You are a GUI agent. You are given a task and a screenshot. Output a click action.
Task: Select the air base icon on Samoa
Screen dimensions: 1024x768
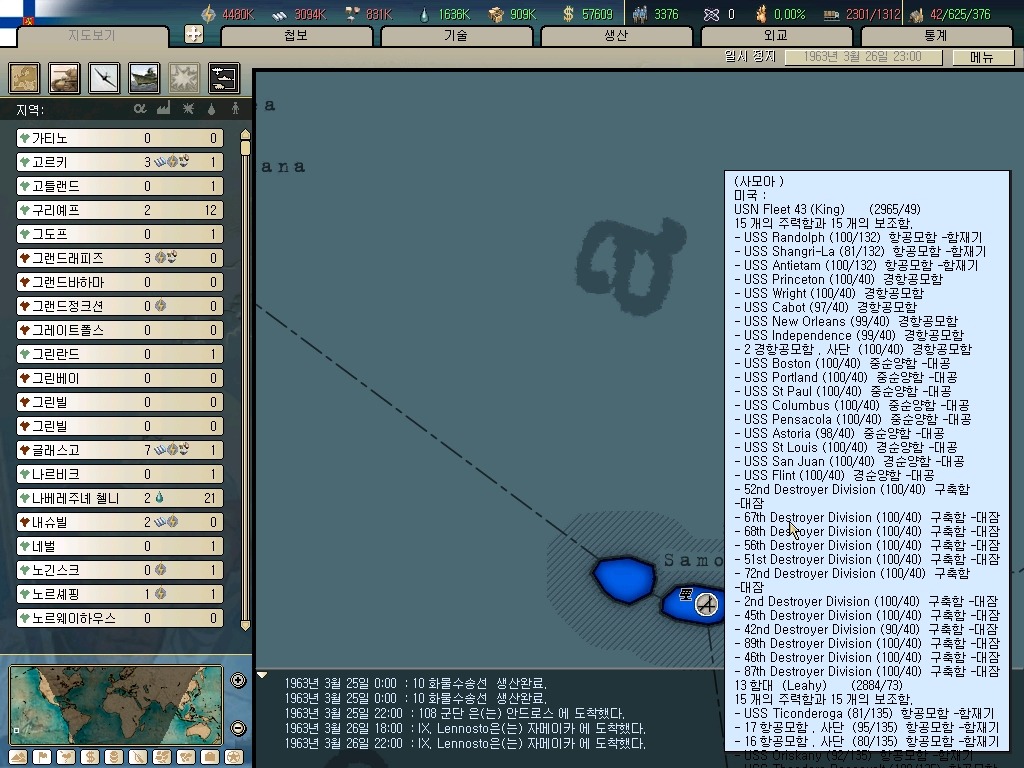(x=707, y=604)
